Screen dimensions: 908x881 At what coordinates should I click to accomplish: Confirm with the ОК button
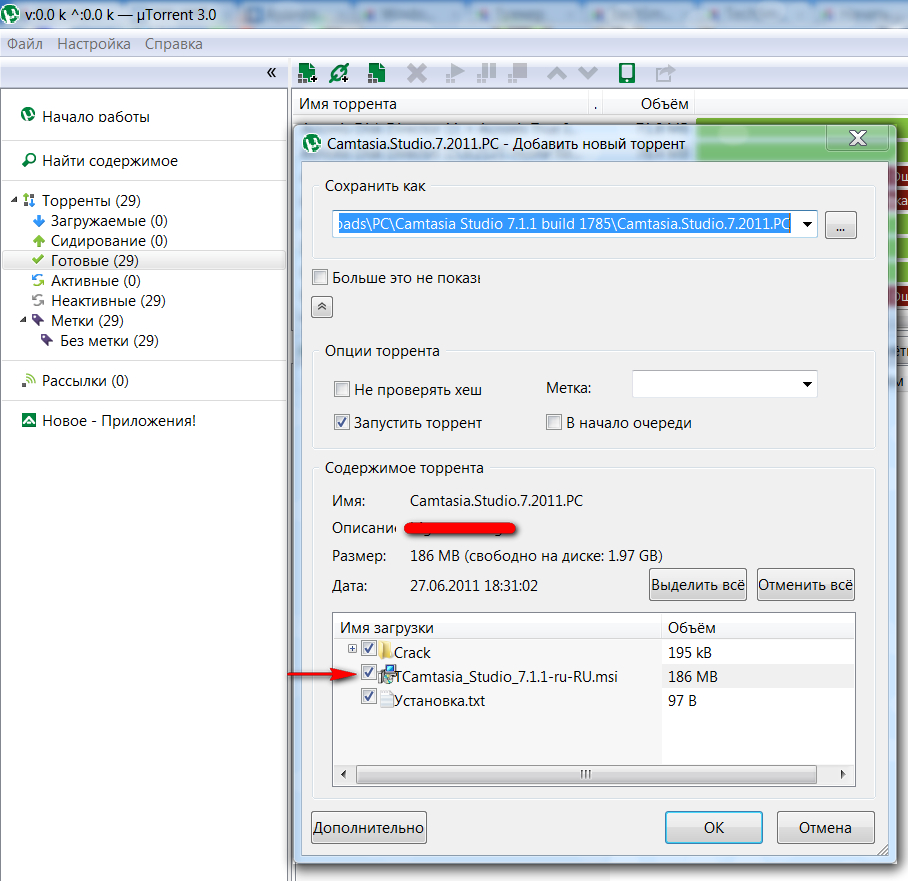pyautogui.click(x=713, y=827)
